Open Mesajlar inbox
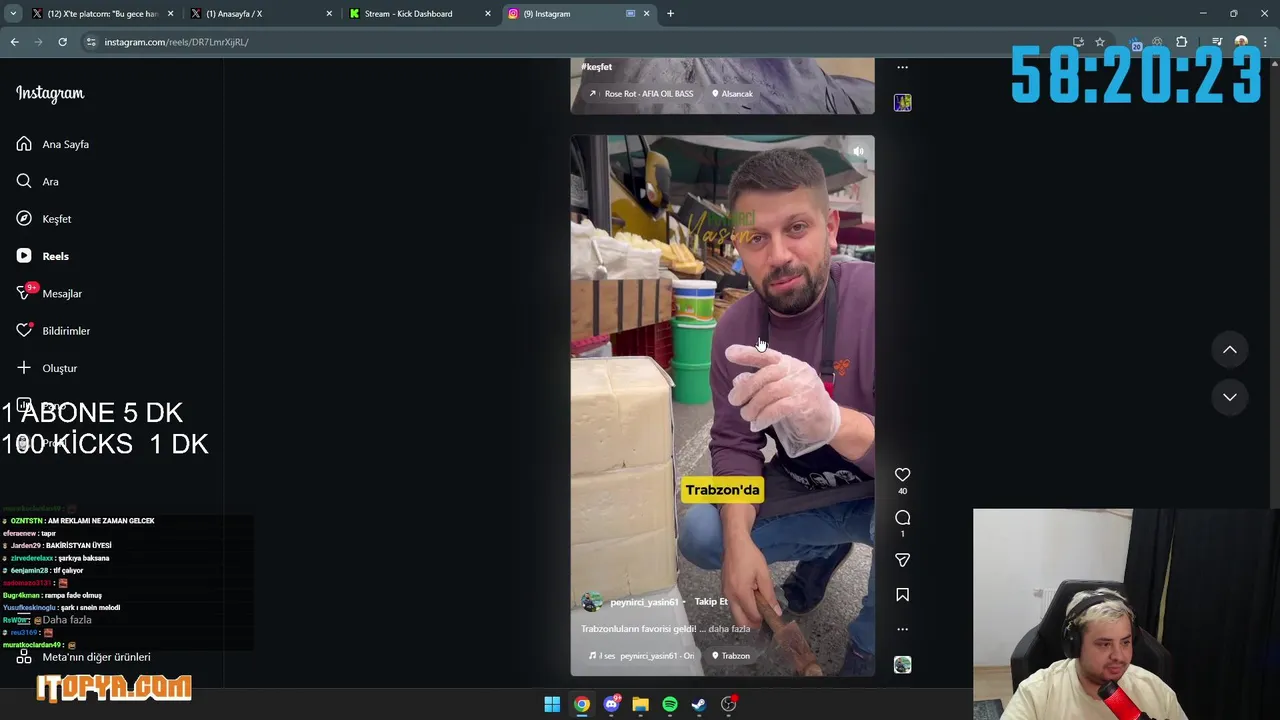The width and height of the screenshot is (1280, 720). (x=49, y=293)
